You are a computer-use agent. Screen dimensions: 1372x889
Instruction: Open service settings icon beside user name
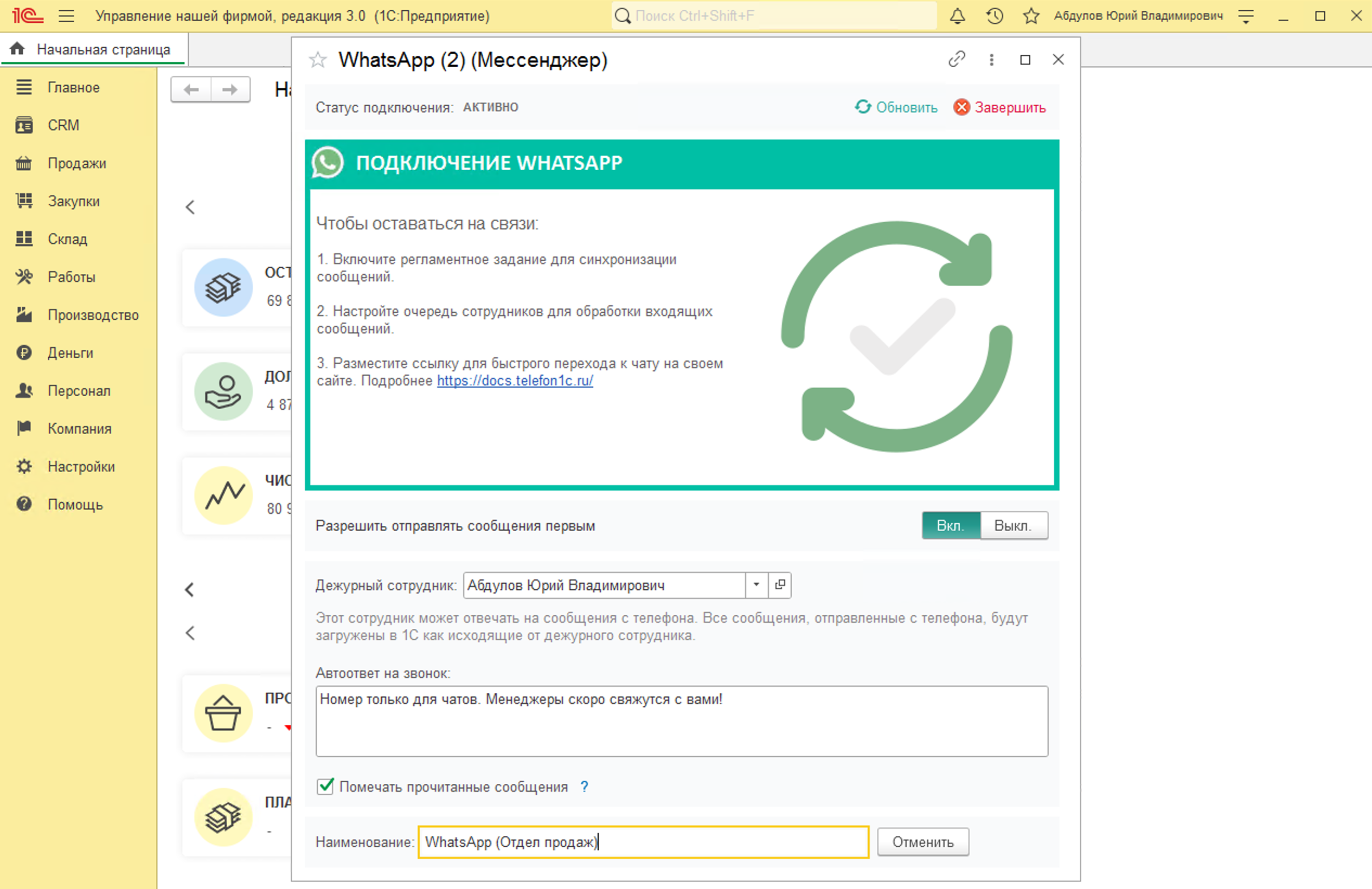point(1246,16)
